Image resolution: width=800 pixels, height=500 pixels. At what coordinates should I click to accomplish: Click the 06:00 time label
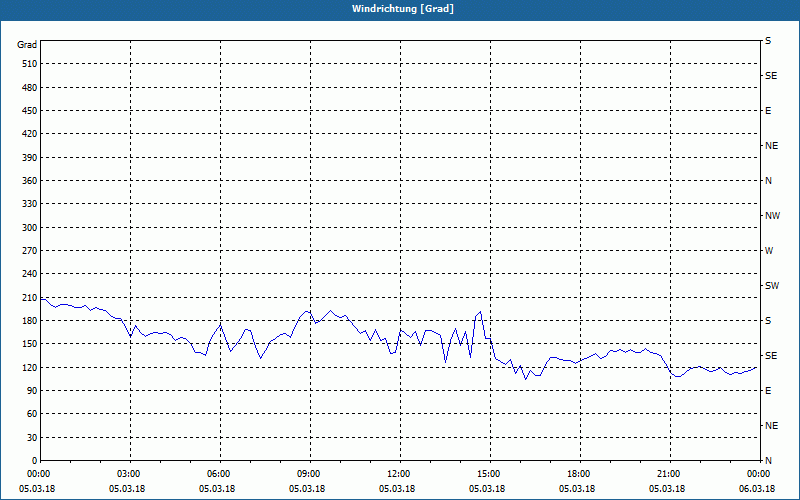220,474
